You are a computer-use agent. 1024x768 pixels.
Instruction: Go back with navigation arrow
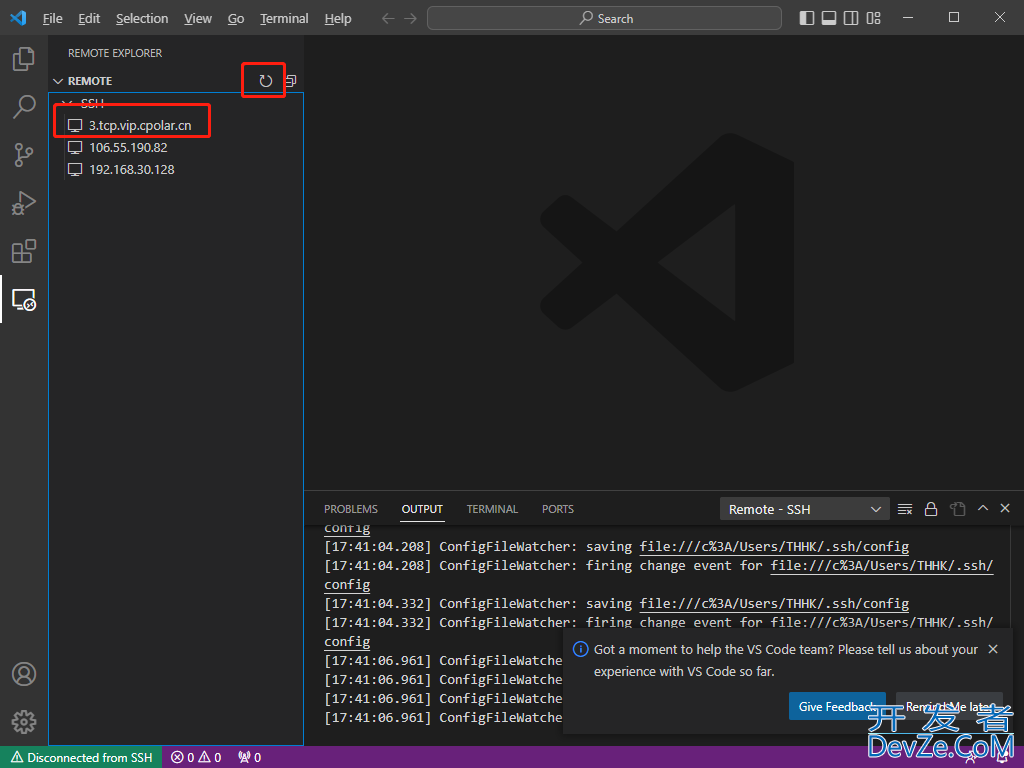(388, 18)
